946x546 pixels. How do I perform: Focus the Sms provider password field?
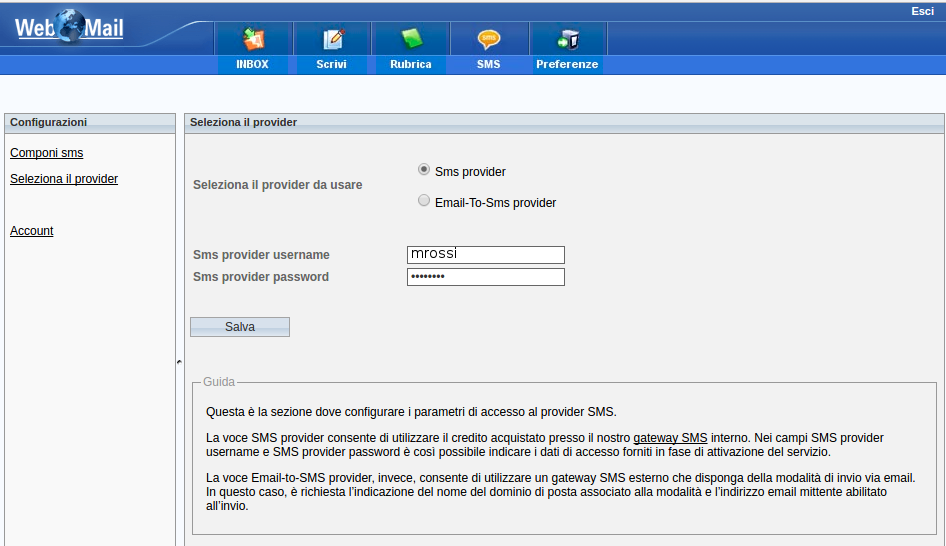click(x=486, y=277)
